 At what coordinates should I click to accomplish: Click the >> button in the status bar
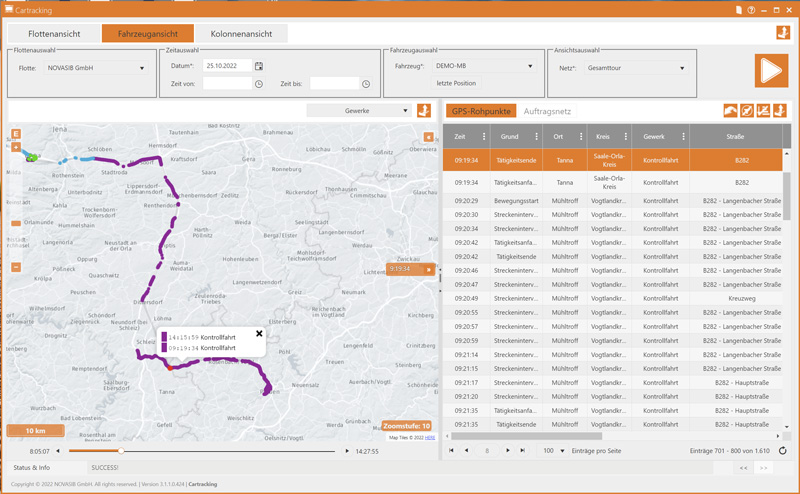[763, 467]
